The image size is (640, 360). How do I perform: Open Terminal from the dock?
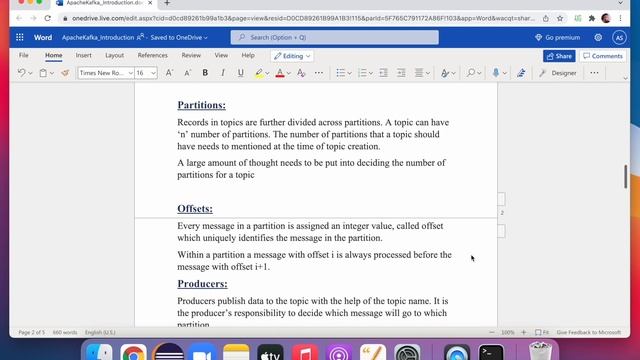(x=491, y=352)
